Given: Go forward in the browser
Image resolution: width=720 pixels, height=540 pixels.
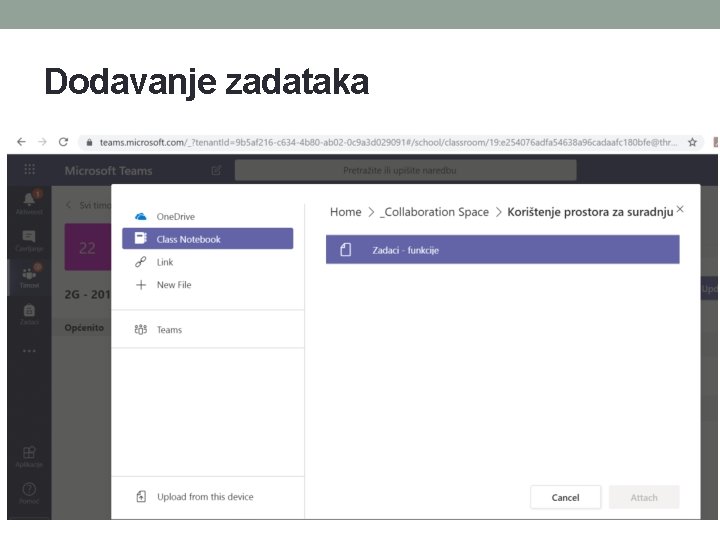Looking at the screenshot, I should coord(42,142).
